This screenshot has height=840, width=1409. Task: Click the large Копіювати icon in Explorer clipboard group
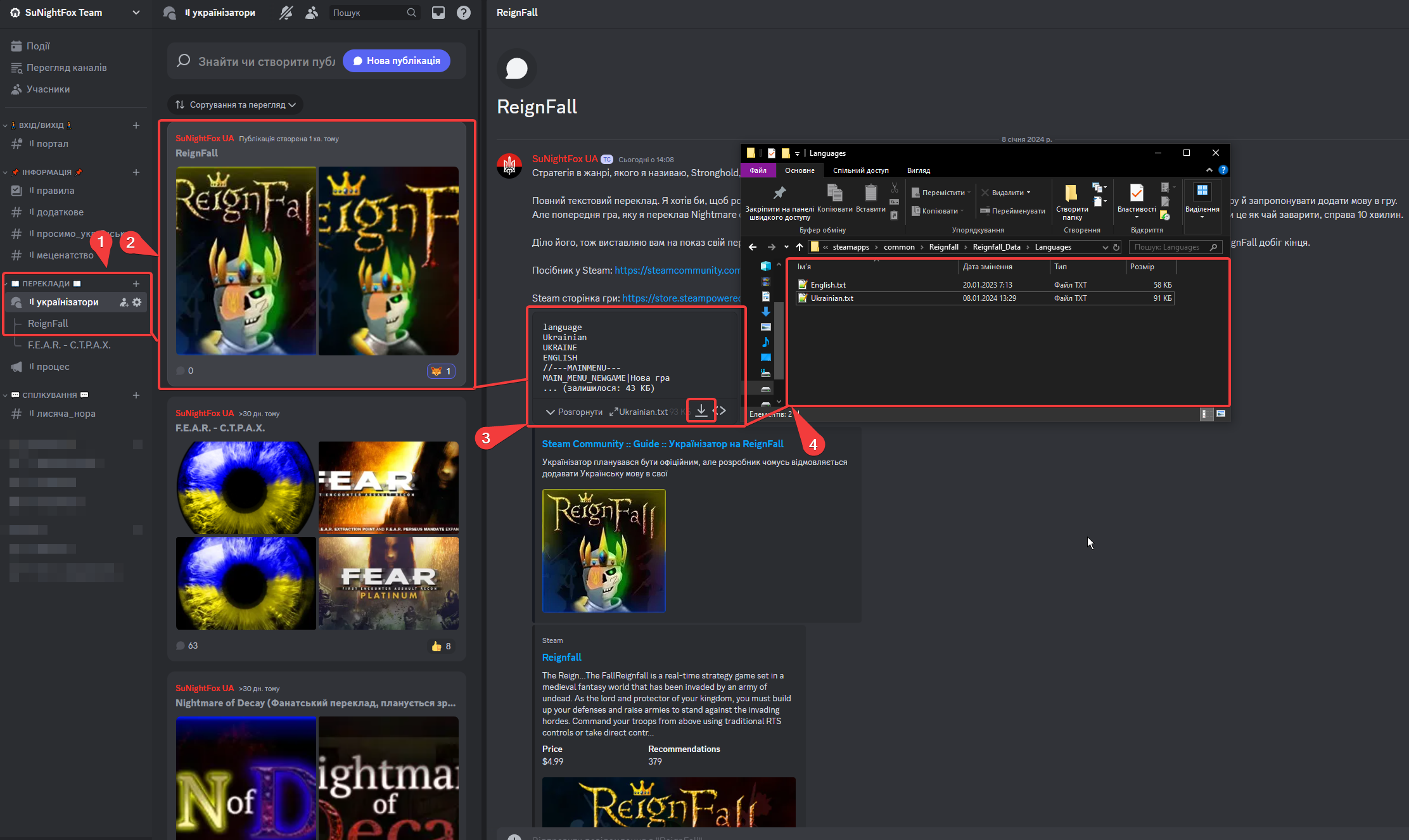click(x=834, y=193)
